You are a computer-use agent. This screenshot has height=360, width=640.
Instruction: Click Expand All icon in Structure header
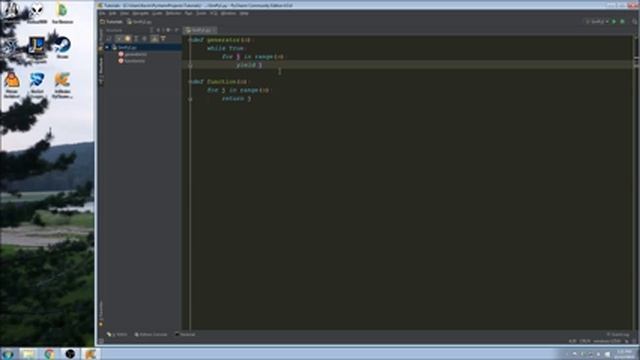[151, 30]
